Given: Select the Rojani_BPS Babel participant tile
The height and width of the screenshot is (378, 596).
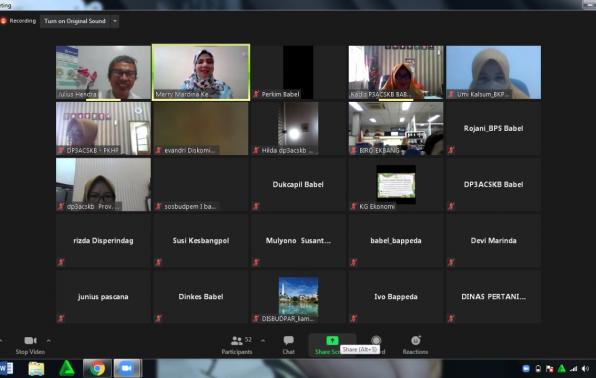Looking at the screenshot, I should click(493, 129).
